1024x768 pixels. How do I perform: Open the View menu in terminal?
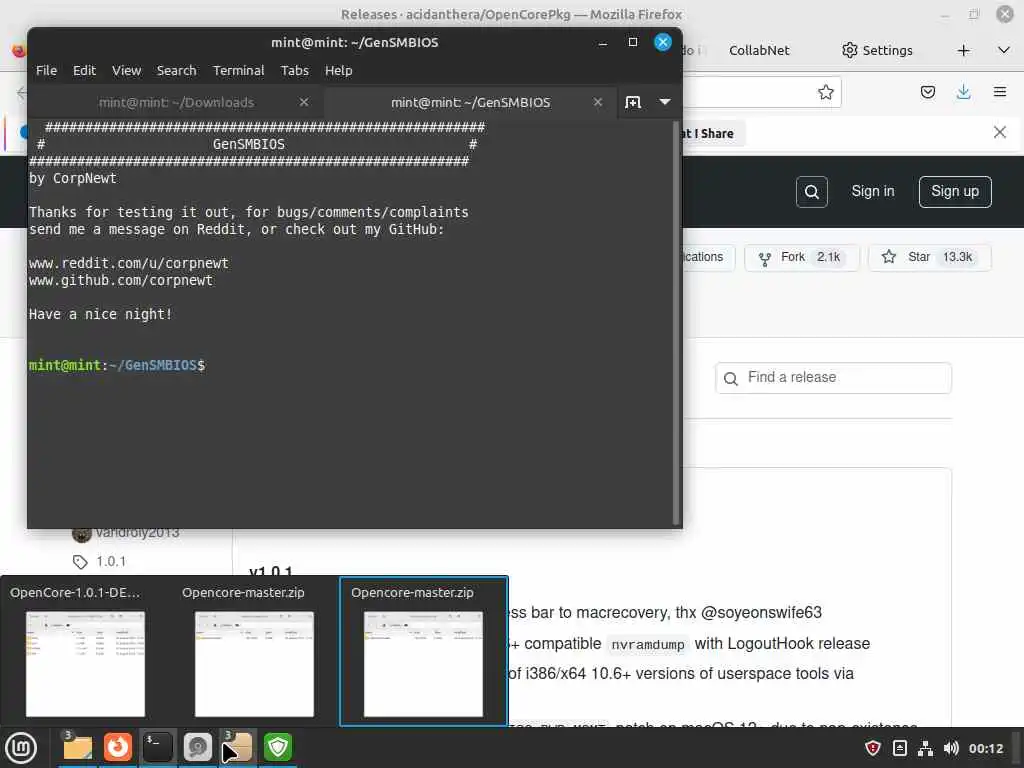tap(126, 71)
